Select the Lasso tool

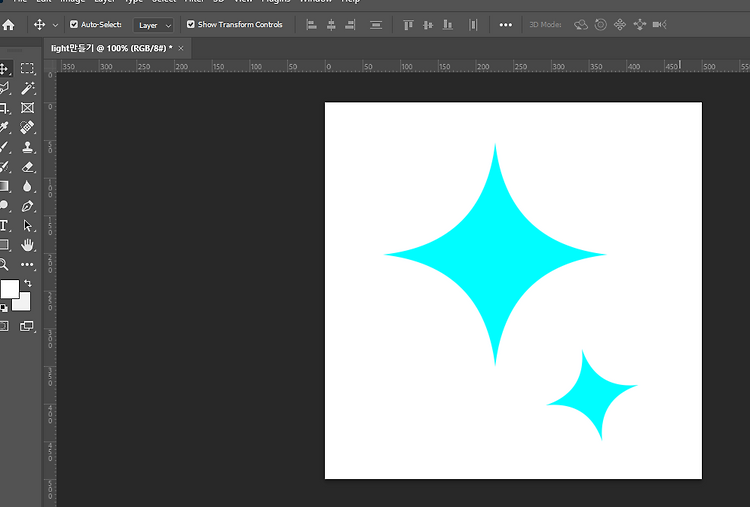click(4, 88)
